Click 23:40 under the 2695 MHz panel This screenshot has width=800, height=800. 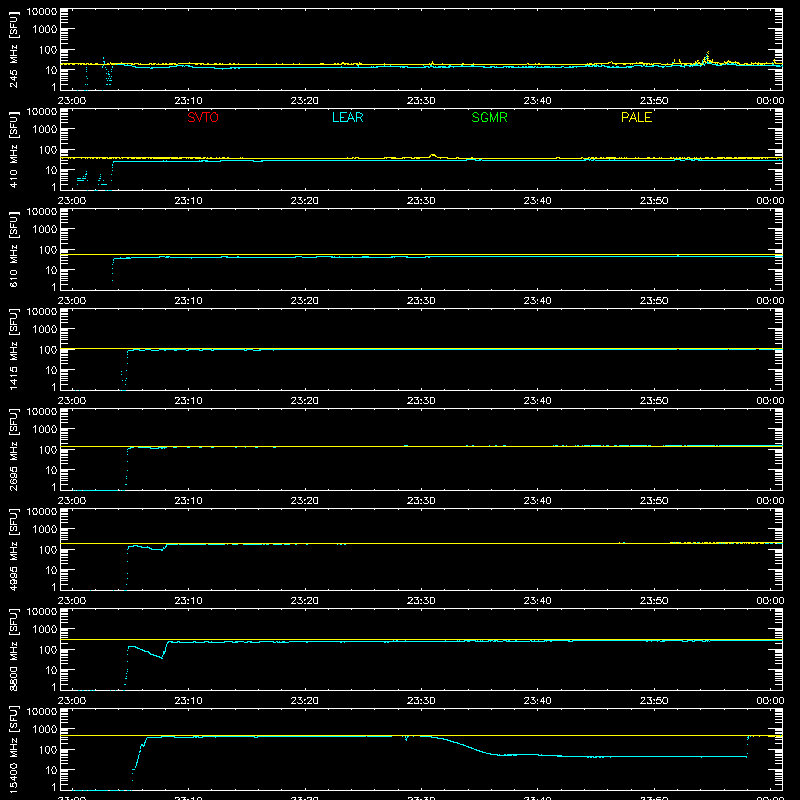(537, 501)
